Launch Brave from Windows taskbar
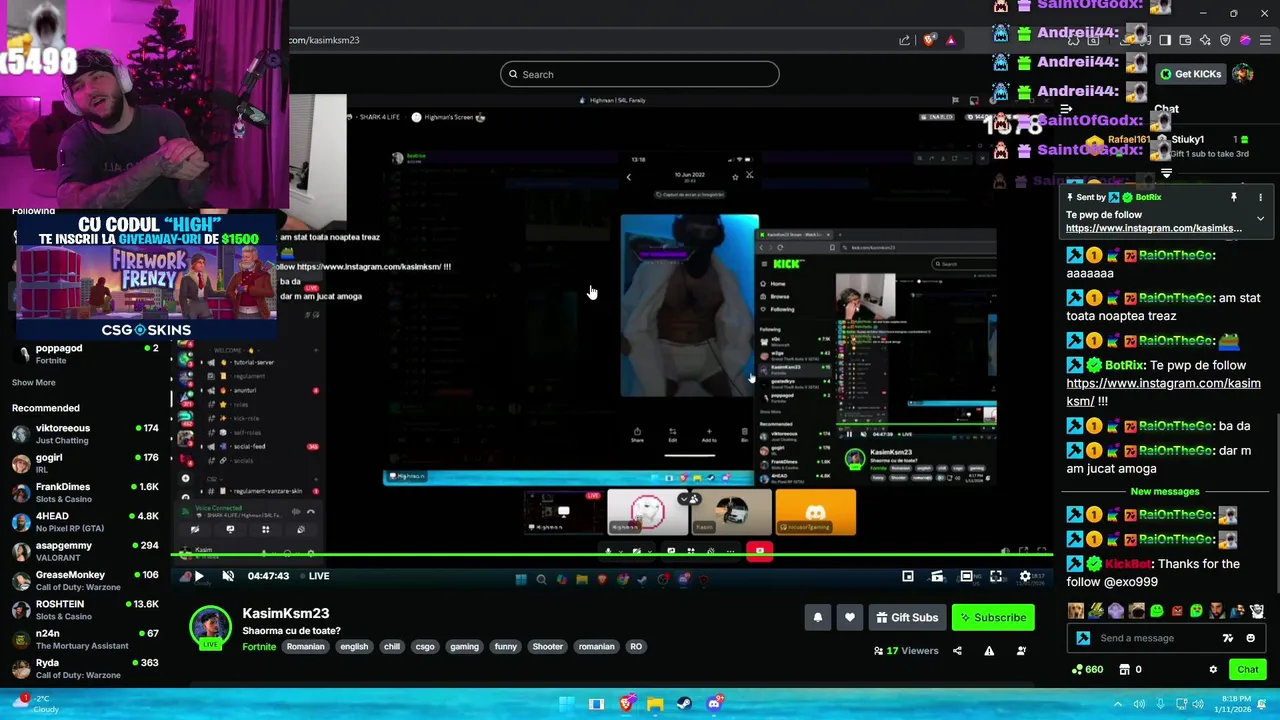The width and height of the screenshot is (1280, 720). tap(626, 704)
